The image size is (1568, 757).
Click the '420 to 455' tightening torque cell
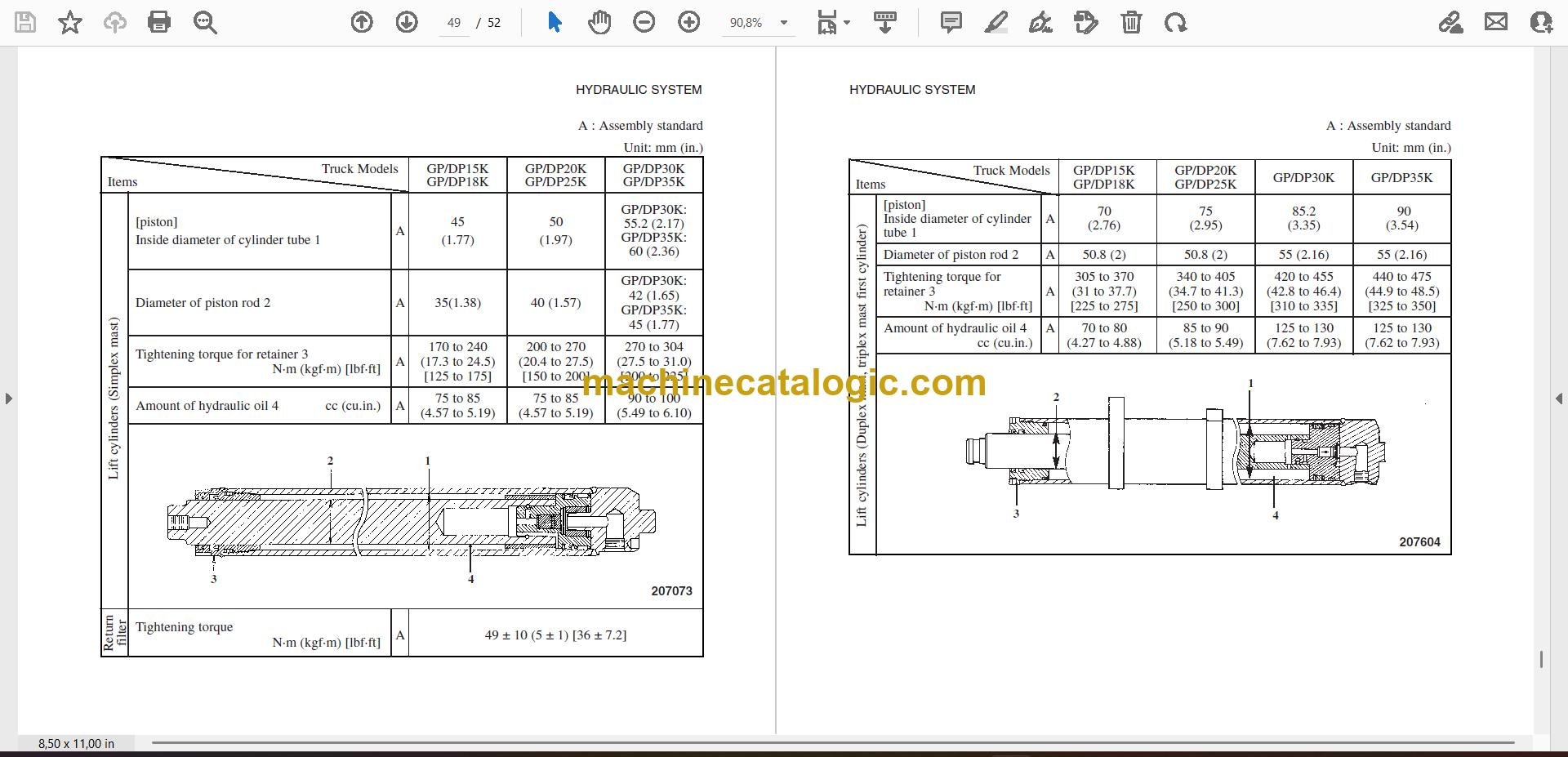pyautogui.click(x=1303, y=292)
